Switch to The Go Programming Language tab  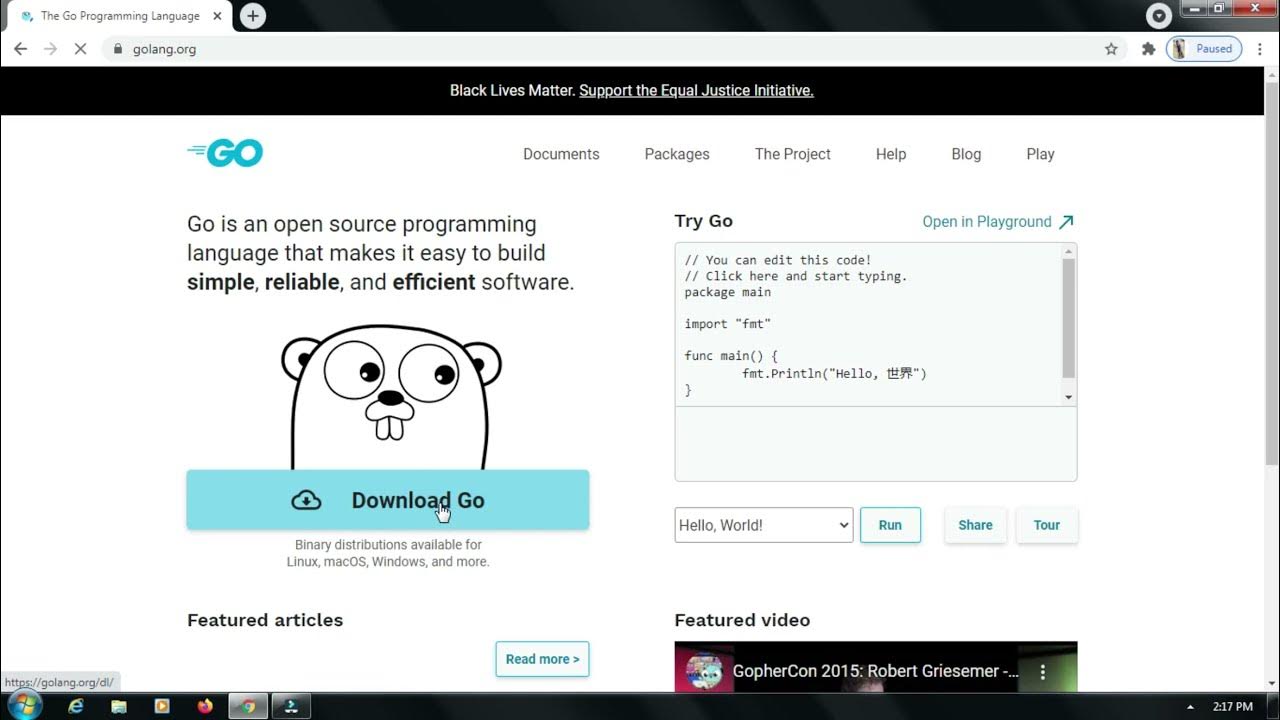coord(118,16)
